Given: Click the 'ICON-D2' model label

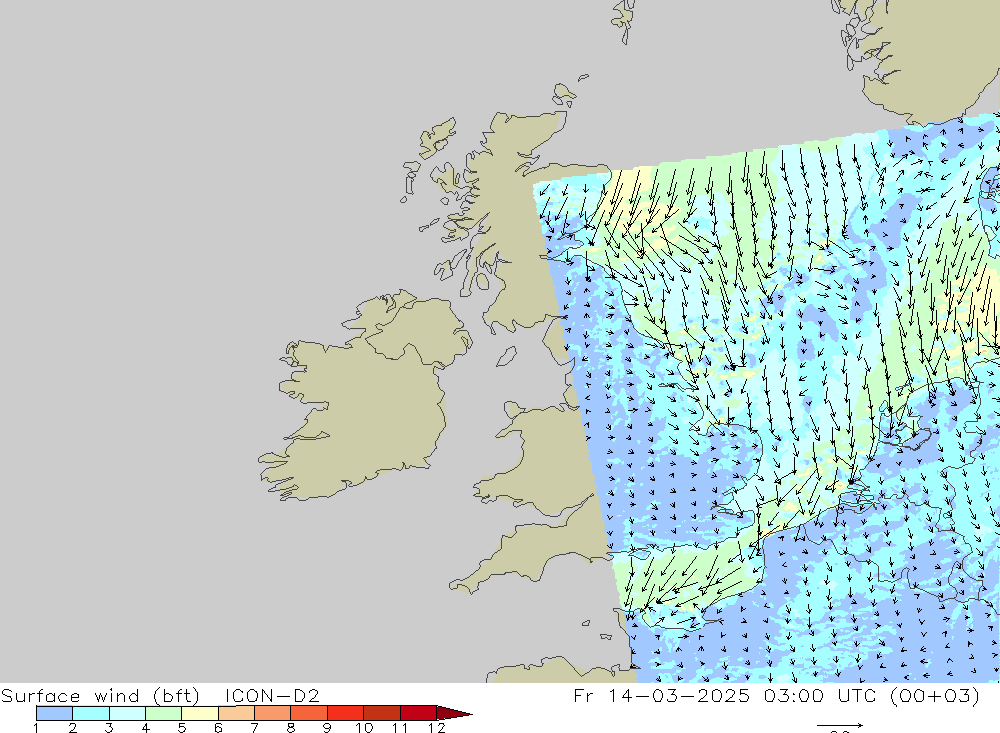Looking at the screenshot, I should point(272,695).
